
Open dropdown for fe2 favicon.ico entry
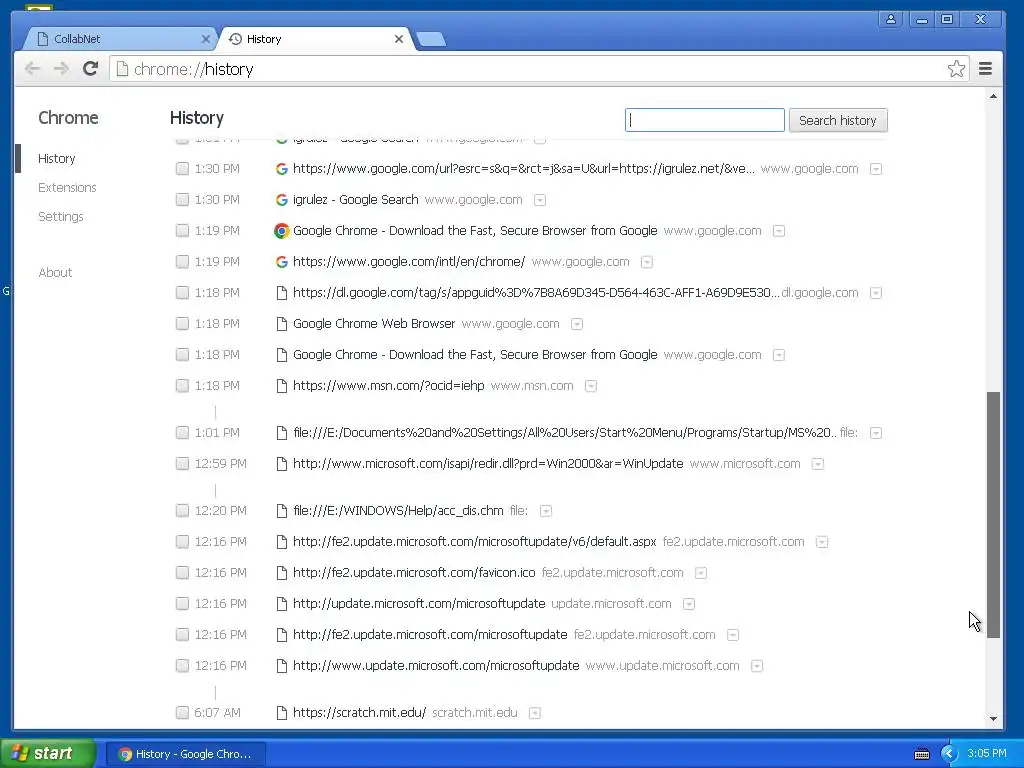click(x=701, y=573)
